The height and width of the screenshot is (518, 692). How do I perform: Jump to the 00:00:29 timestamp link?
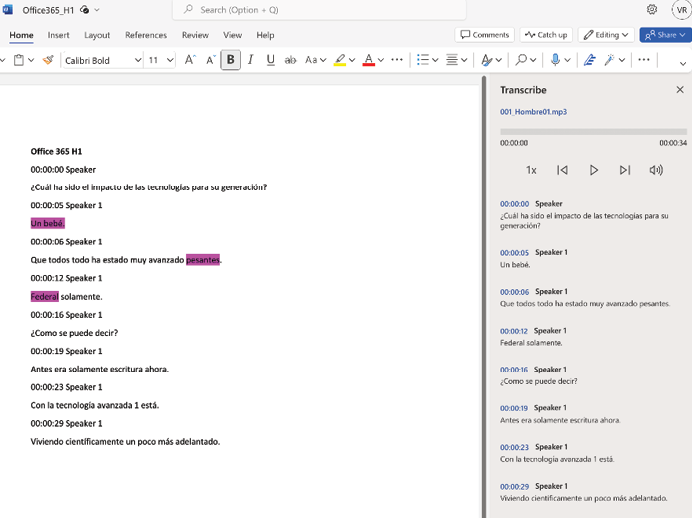(x=514, y=486)
